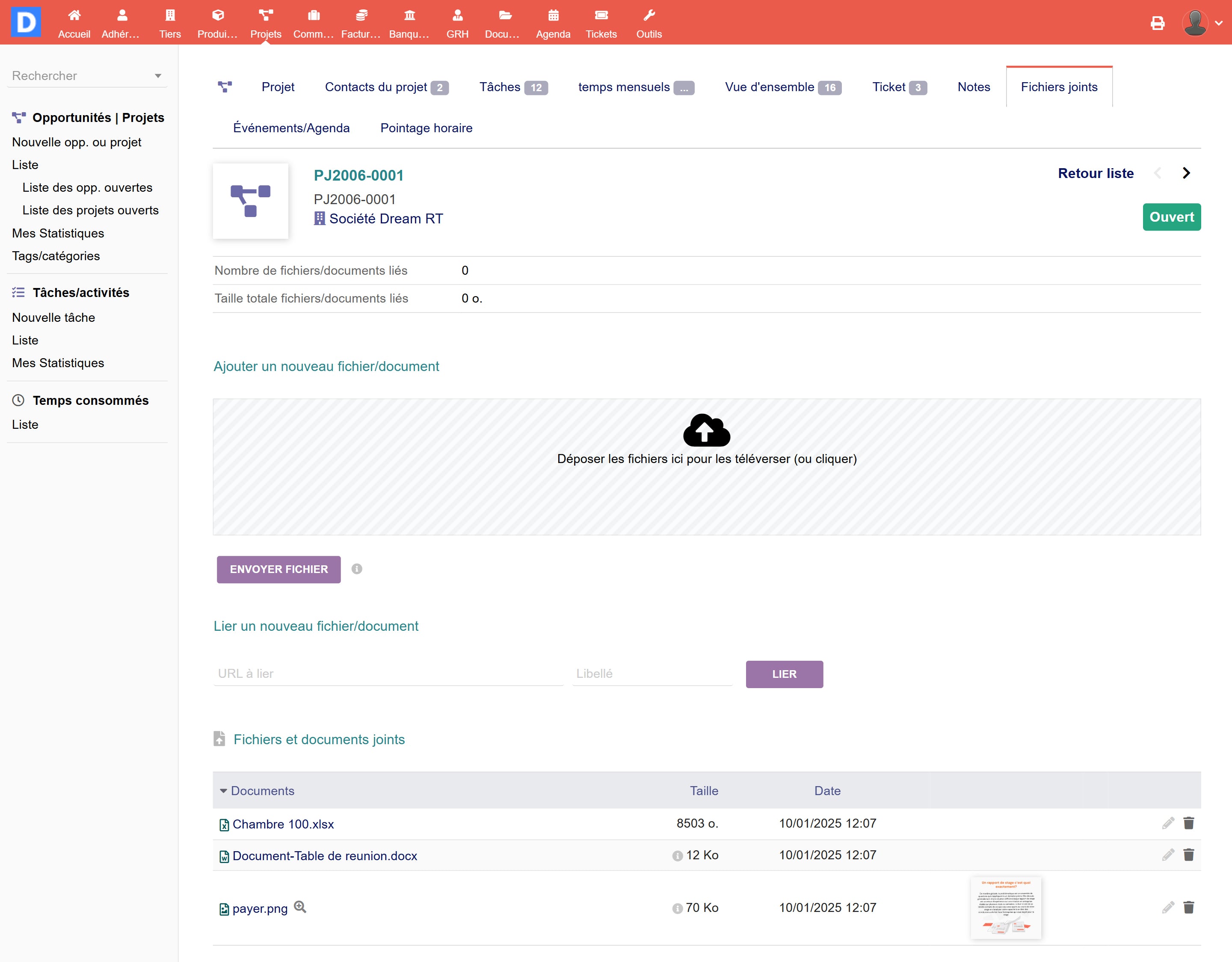Click the print icon in header
This screenshot has height=962, width=1232.
pos(1157,23)
